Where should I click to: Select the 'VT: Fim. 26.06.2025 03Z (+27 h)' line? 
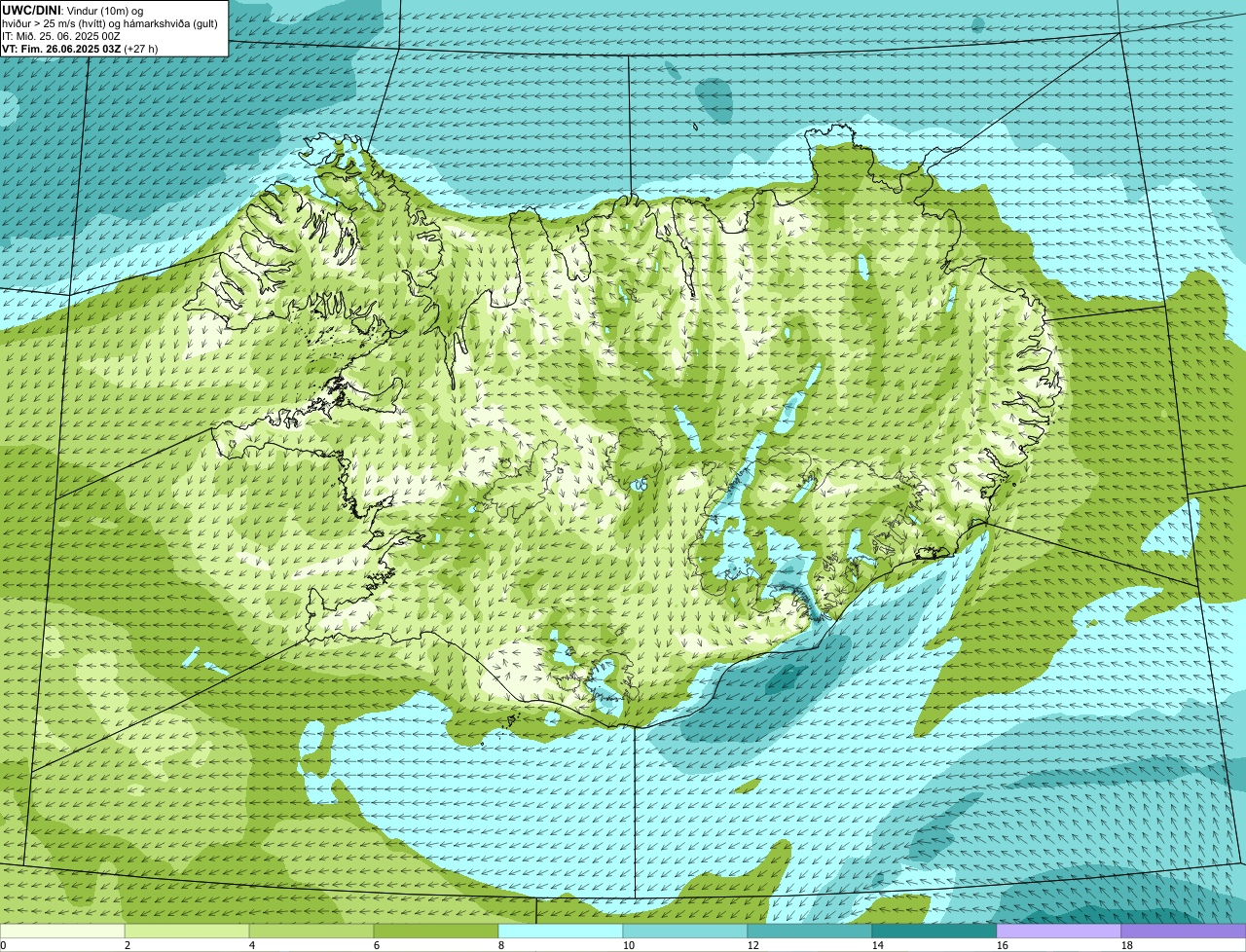coord(80,48)
